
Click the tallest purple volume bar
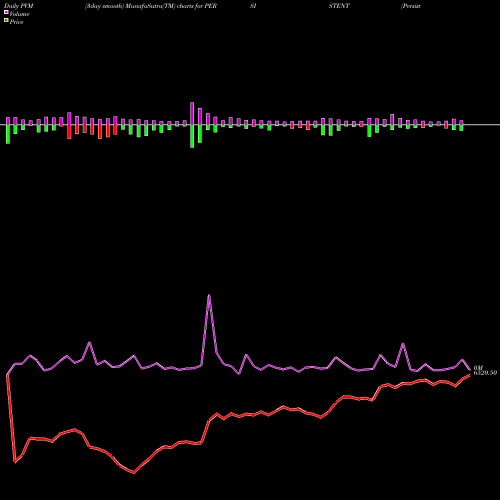(192, 113)
